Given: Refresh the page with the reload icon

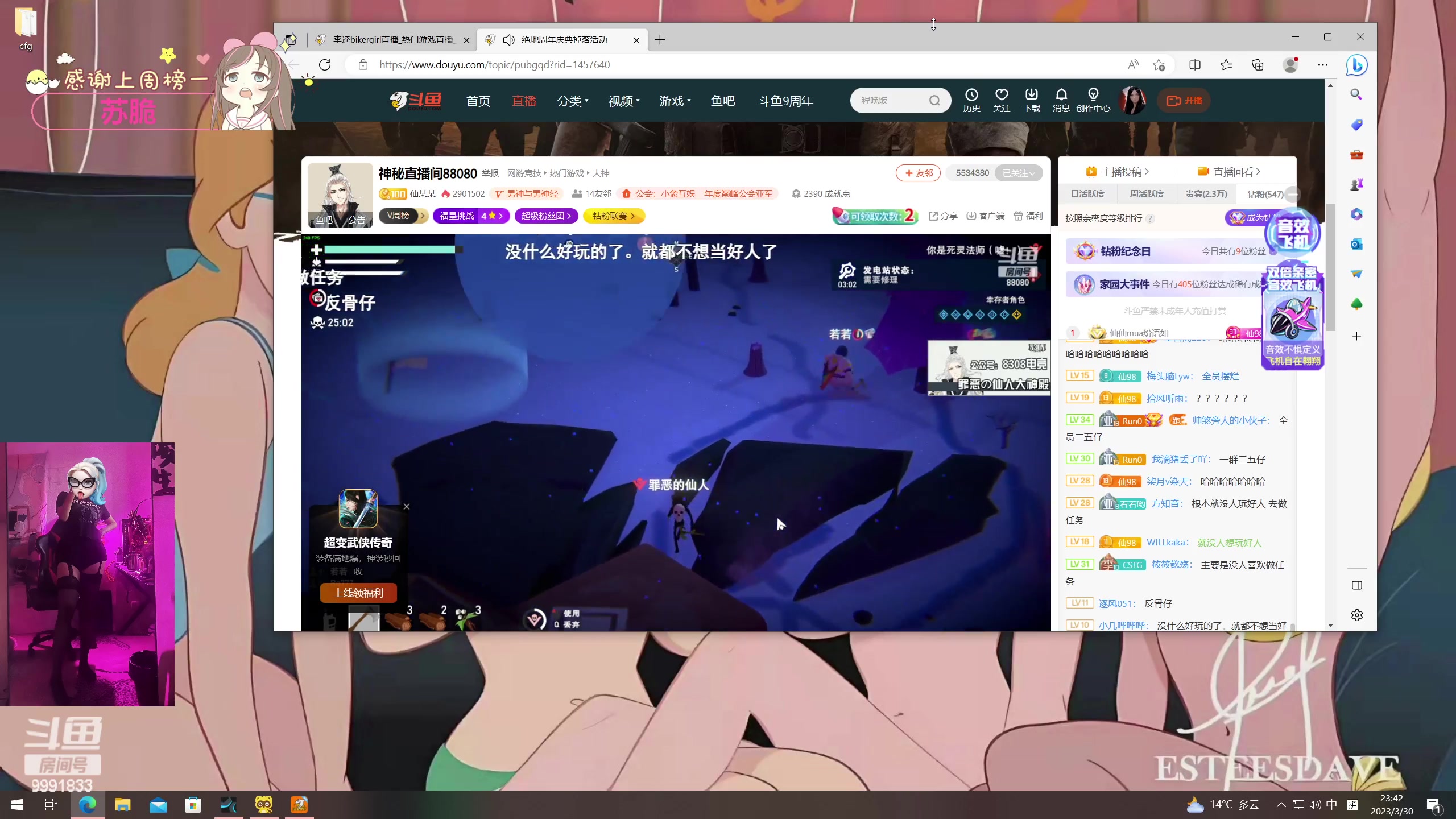Looking at the screenshot, I should coord(325,65).
